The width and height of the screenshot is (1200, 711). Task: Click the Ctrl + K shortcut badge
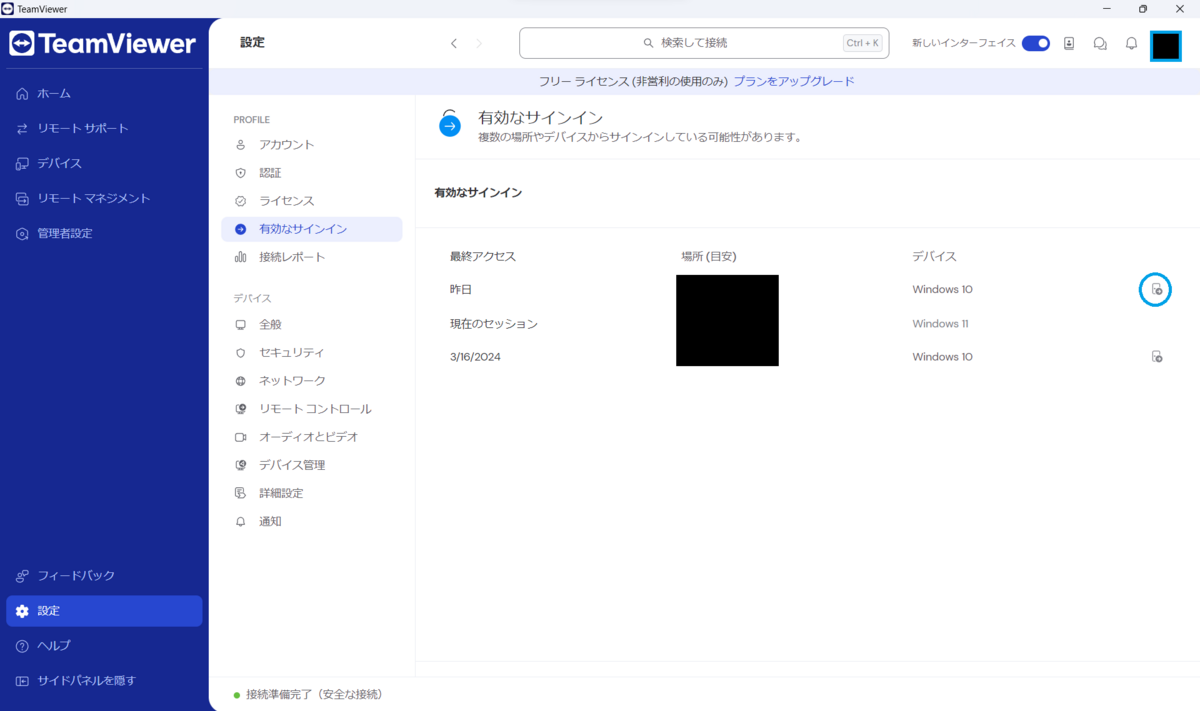tap(862, 43)
